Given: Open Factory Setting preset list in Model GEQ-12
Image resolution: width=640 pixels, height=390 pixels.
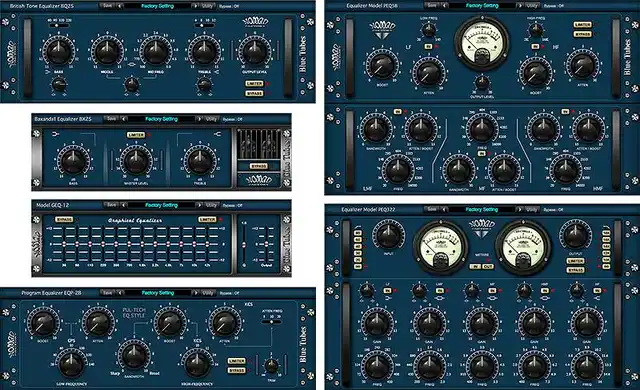Looking at the screenshot, I should pyautogui.click(x=162, y=205).
